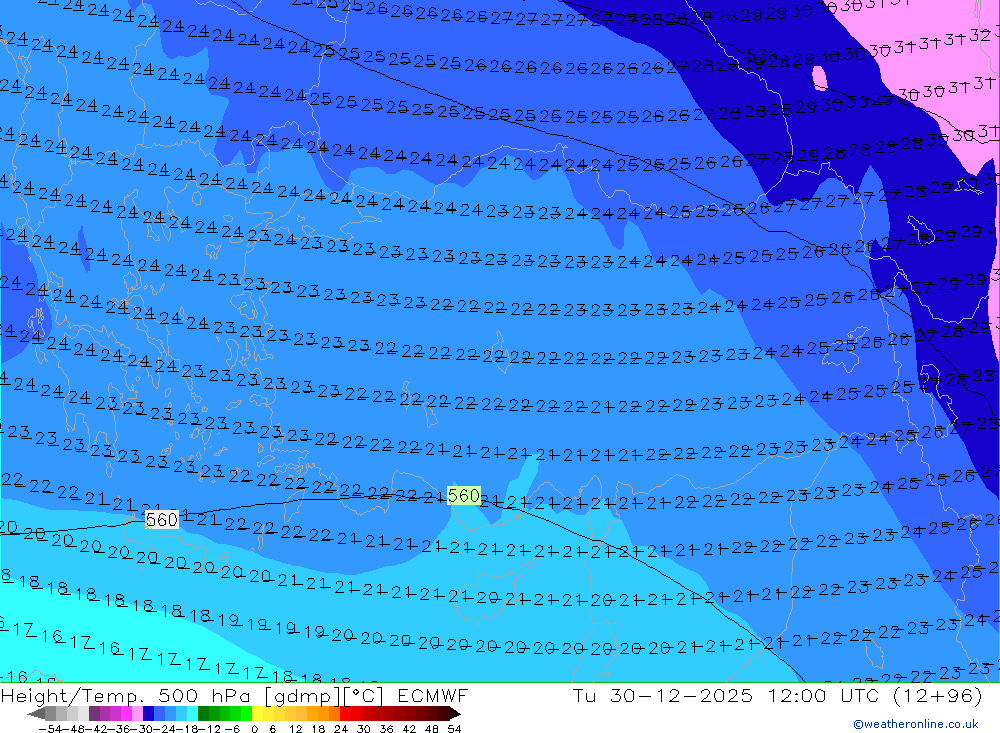Click the '[gdmp]' unit label text
The width and height of the screenshot is (1000, 733).
point(302,695)
